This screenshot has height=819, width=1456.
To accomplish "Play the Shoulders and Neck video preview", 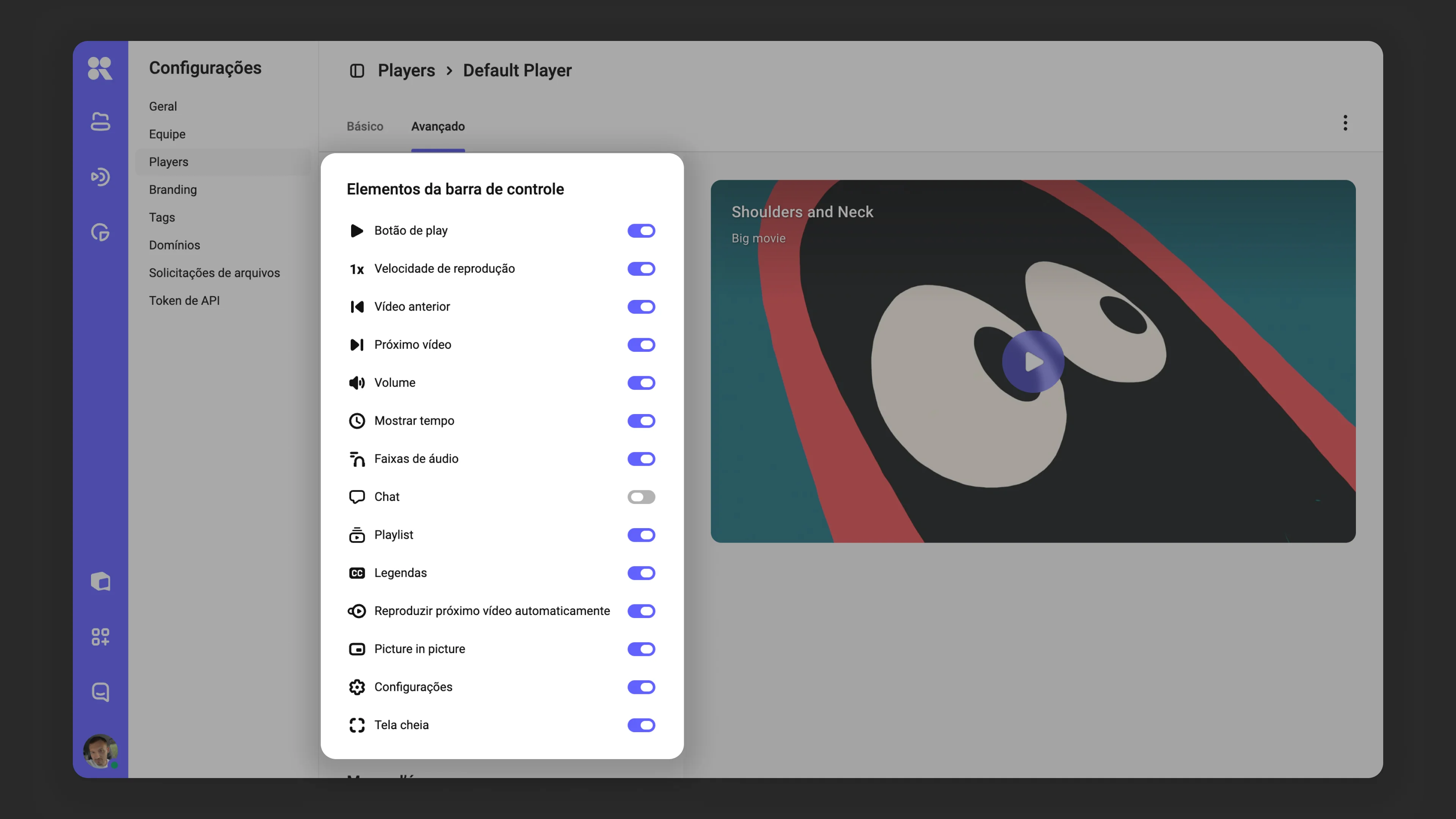I will point(1032,361).
